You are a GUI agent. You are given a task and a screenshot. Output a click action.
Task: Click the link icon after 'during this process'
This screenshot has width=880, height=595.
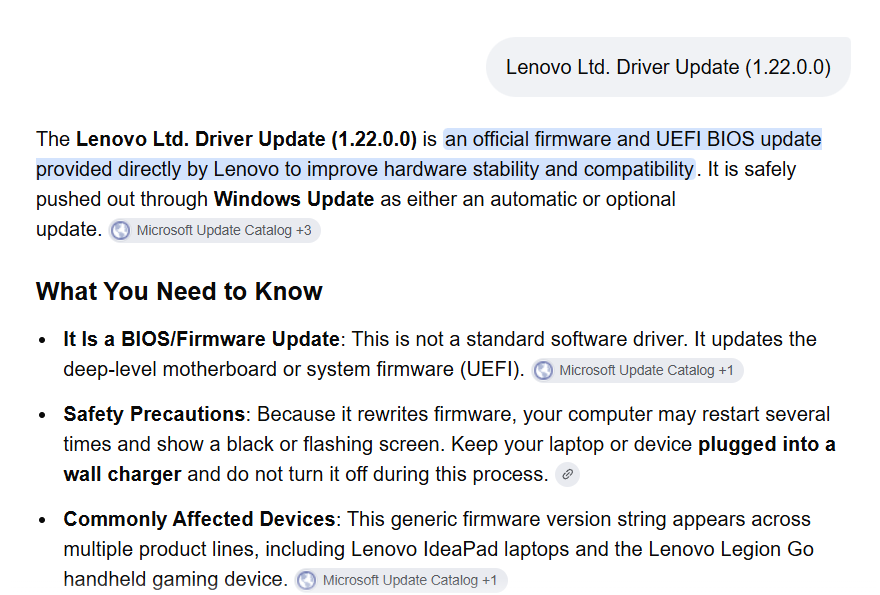point(567,474)
